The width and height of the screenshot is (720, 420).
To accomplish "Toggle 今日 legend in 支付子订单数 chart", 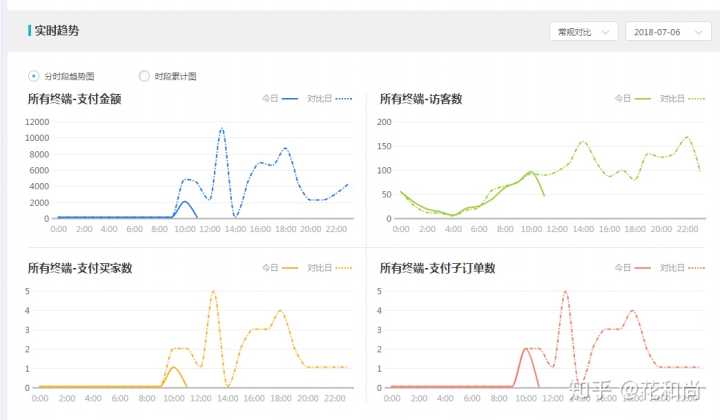I will click(x=630, y=268).
